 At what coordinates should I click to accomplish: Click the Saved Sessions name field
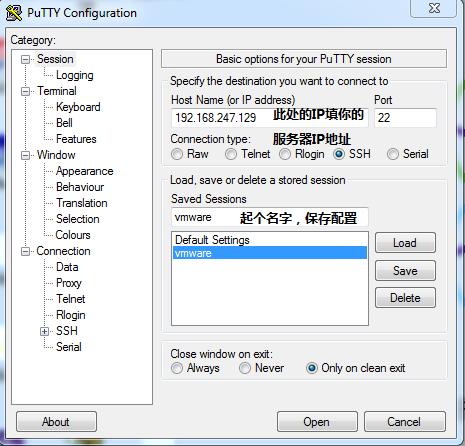pos(270,217)
